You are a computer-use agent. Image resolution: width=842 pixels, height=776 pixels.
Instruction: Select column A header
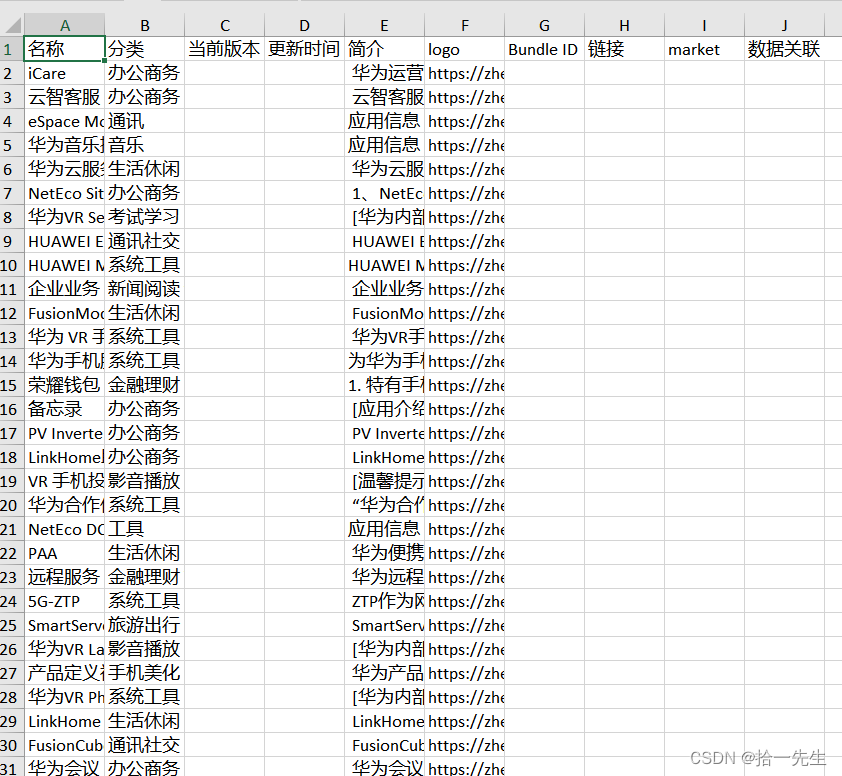(x=64, y=25)
